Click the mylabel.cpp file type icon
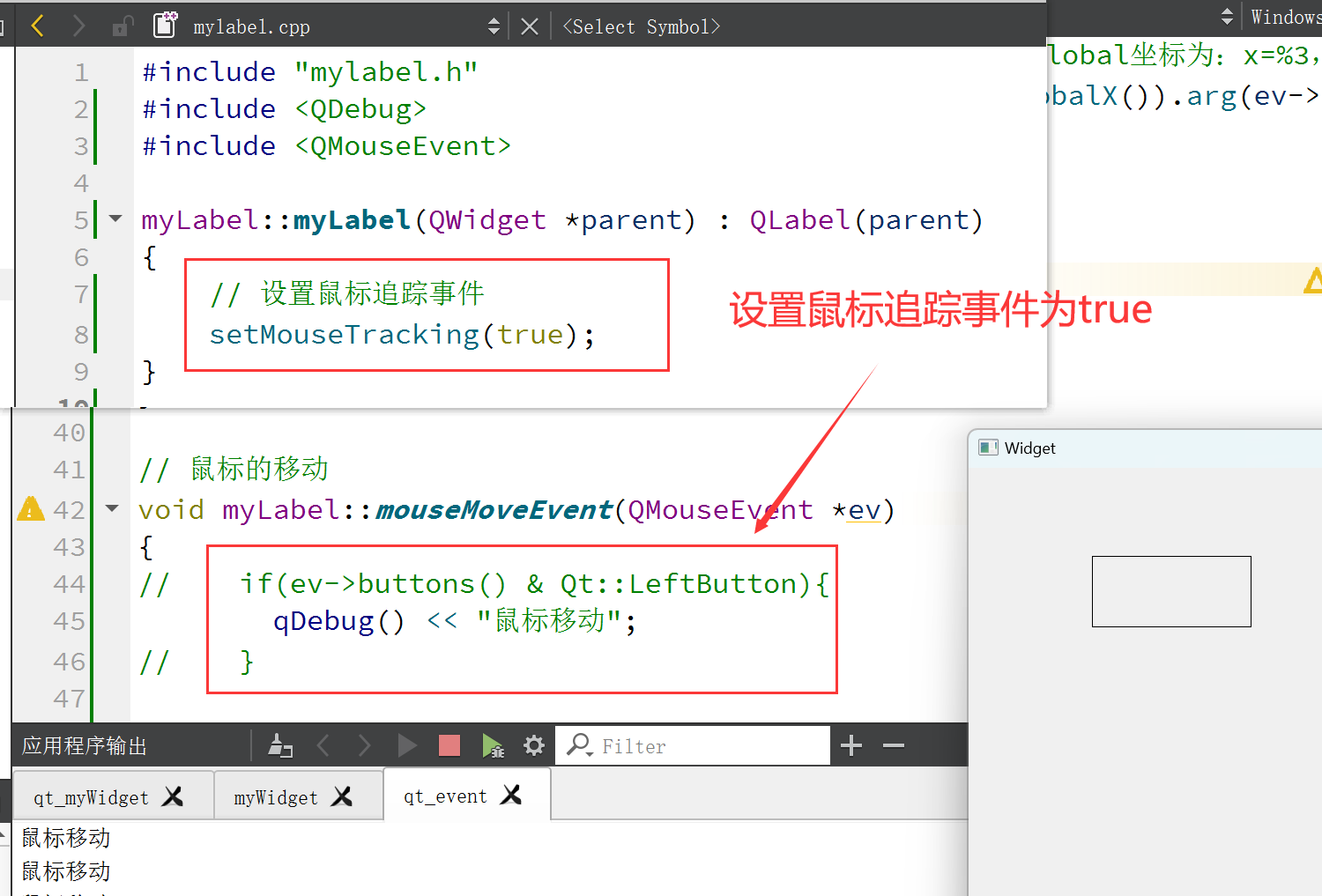The image size is (1322, 896). coord(165,25)
